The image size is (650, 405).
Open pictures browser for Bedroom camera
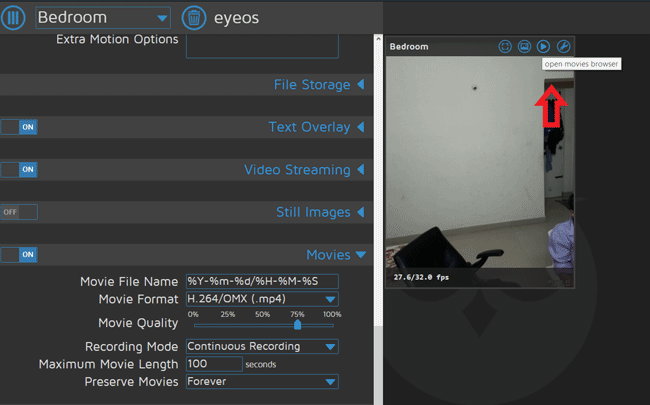[524, 46]
